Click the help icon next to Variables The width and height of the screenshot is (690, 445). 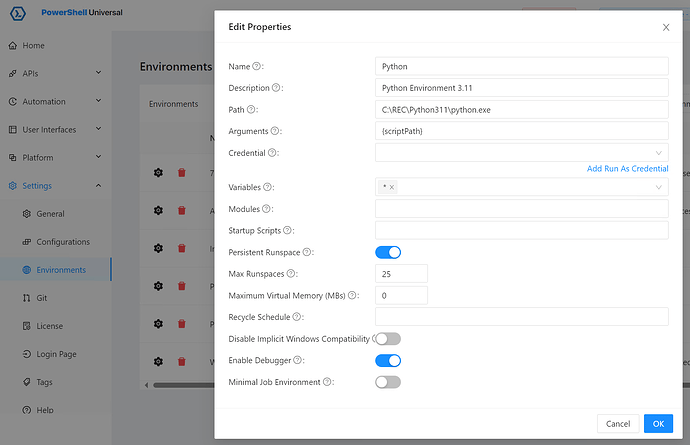[267, 187]
